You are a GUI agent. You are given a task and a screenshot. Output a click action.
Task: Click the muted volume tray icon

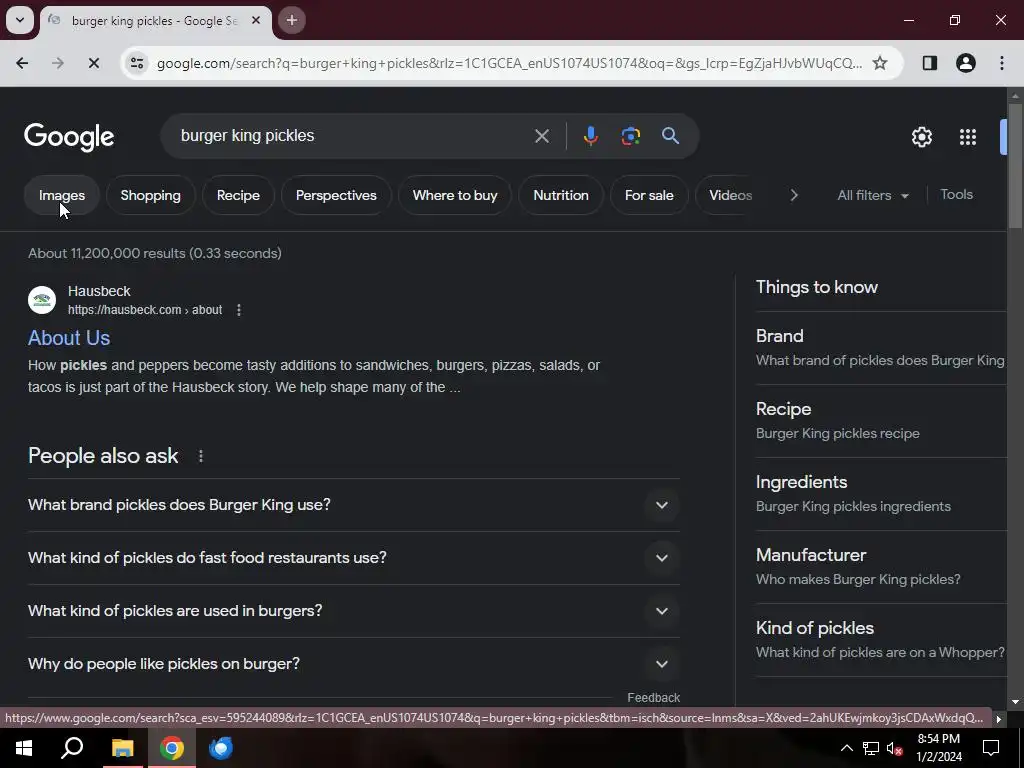[895, 748]
